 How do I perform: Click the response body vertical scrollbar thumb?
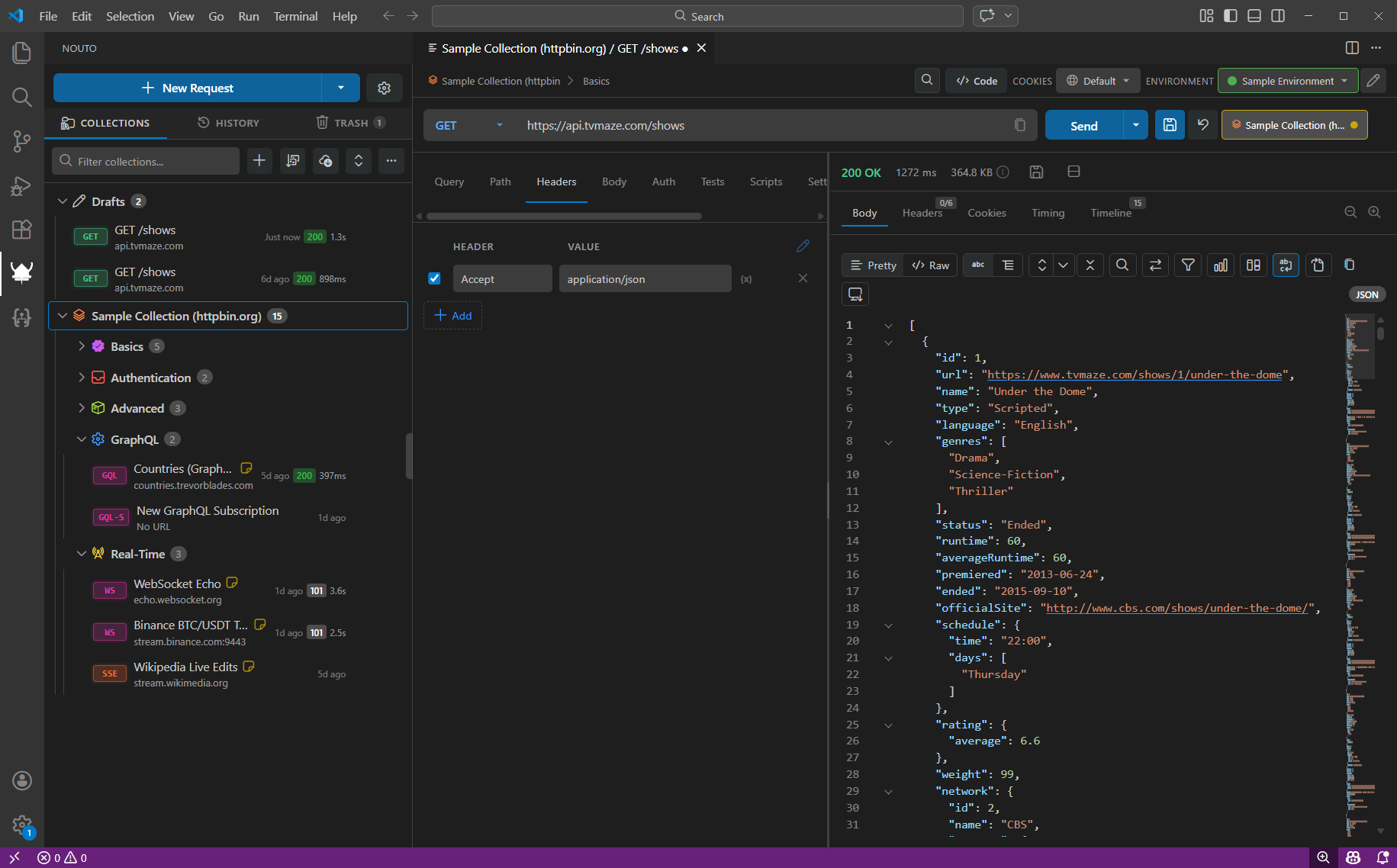[1380, 333]
